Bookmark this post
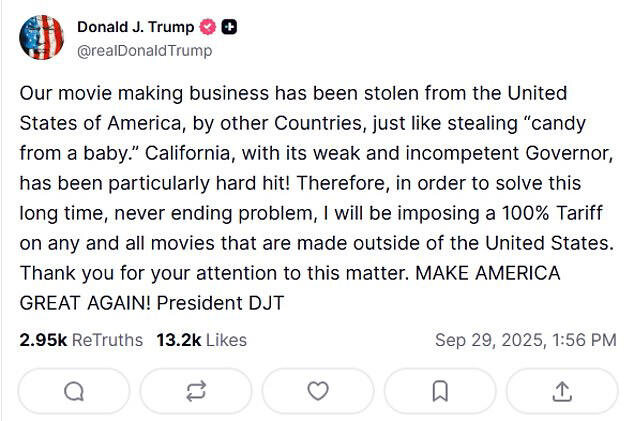 (440, 391)
